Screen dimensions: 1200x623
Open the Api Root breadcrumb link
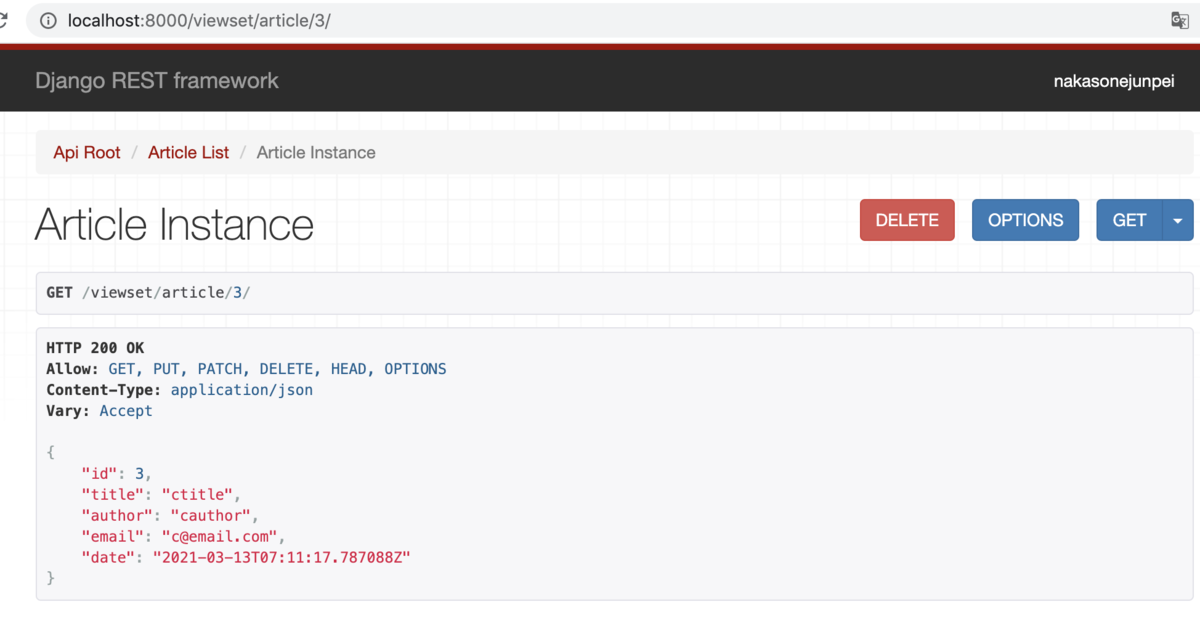pyautogui.click(x=86, y=152)
